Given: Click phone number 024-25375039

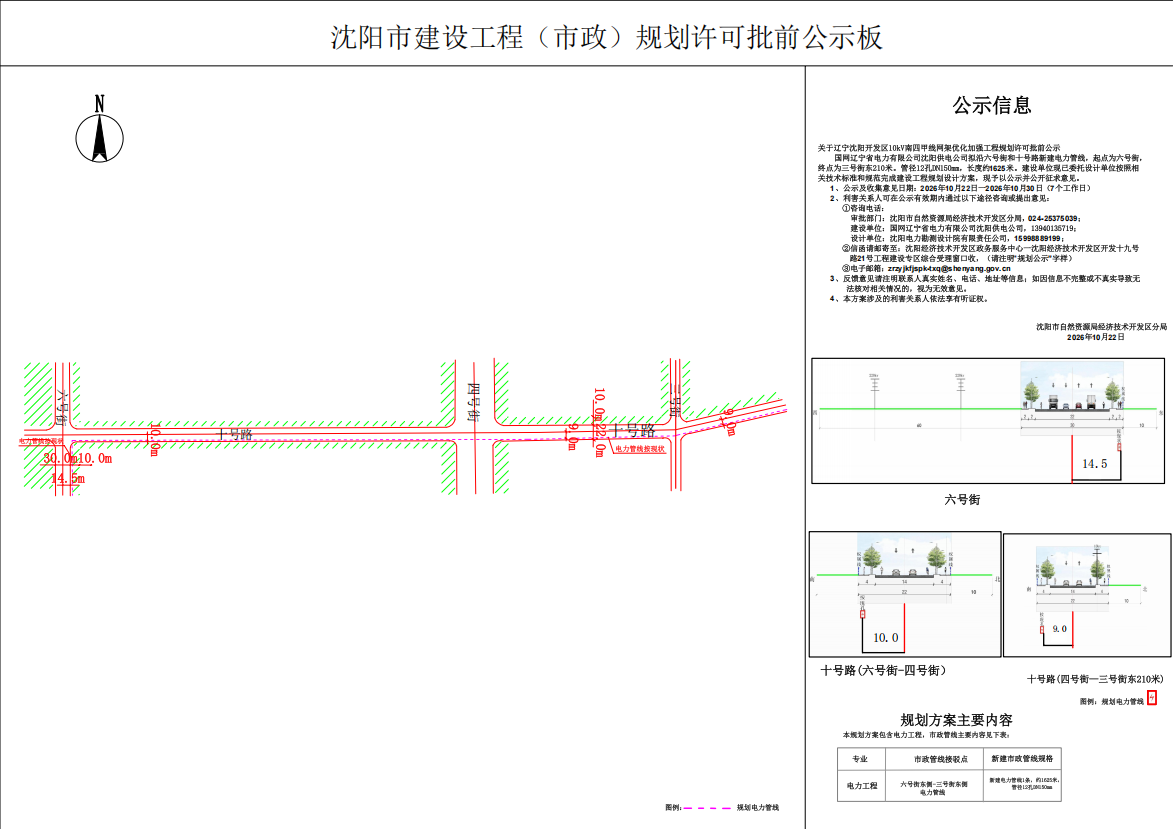Looking at the screenshot, I should 1053,218.
